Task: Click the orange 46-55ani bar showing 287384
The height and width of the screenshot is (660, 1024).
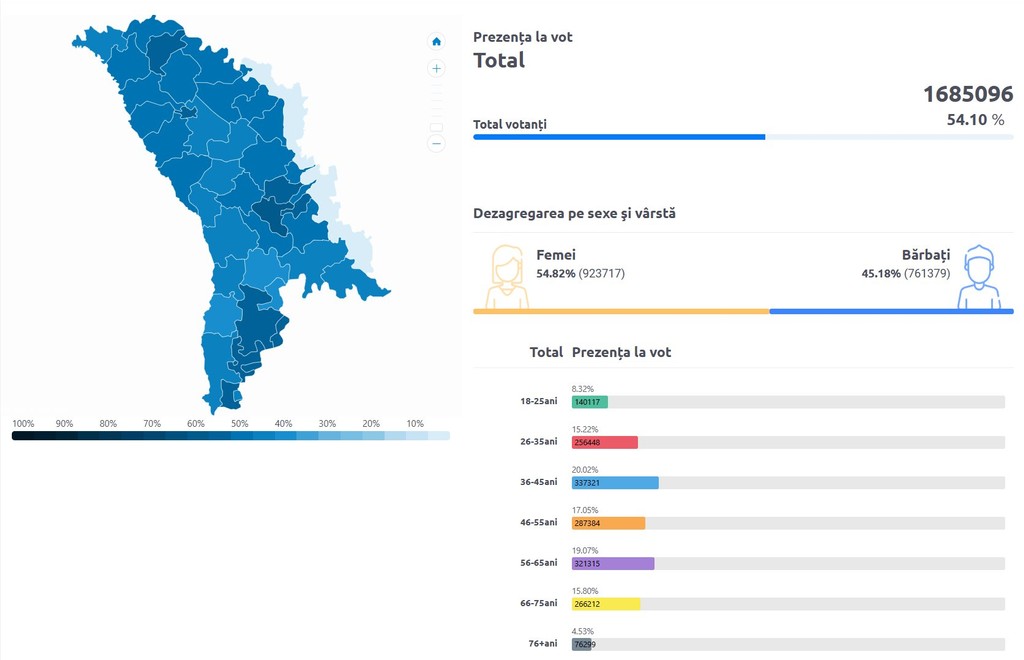Action: [x=609, y=524]
